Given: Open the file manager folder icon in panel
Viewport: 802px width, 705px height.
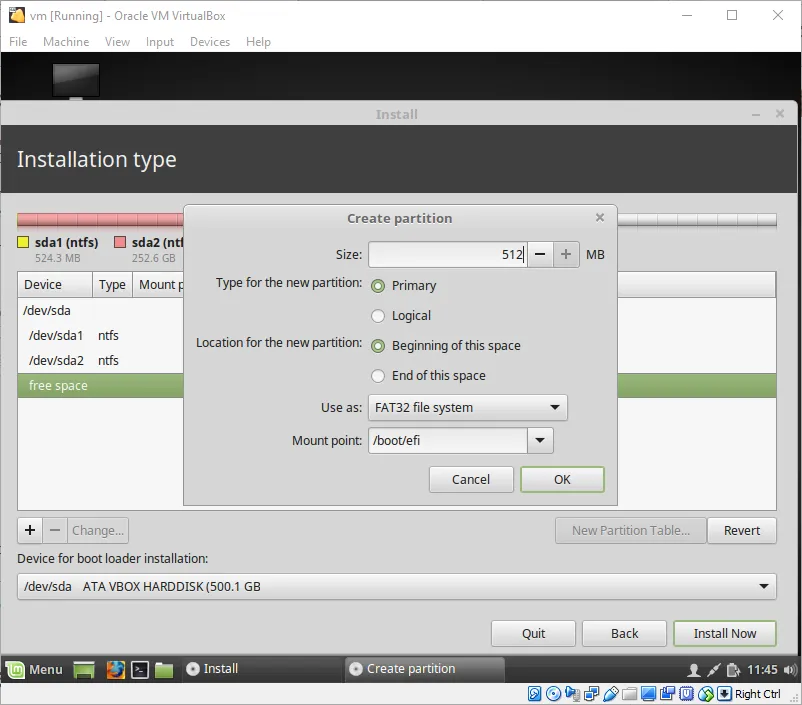Looking at the screenshot, I should (x=164, y=669).
